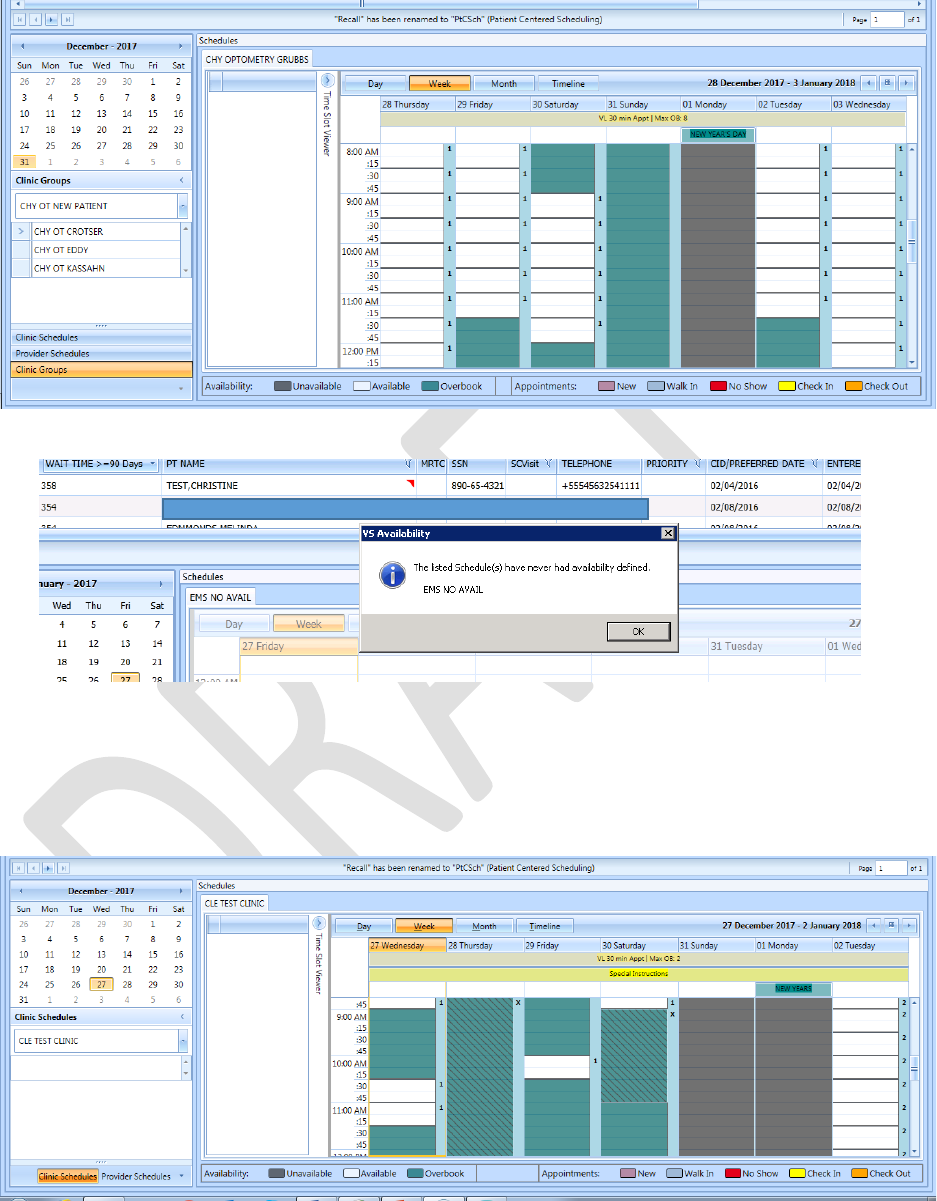Open overflow arrow beside Provider Schedules in CLE window
This screenshot has width=937, height=1201.
[181, 1176]
